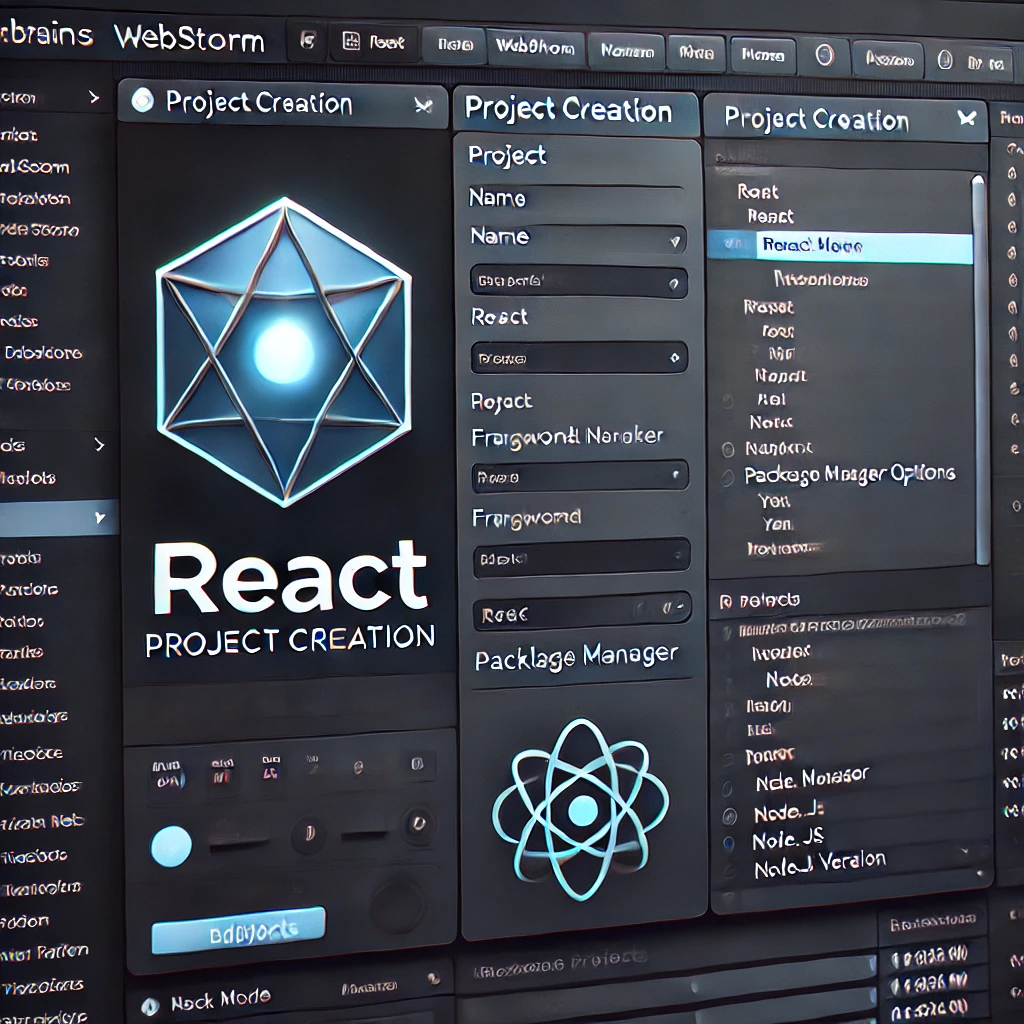Click the PROJECT CREATION caption under the React wordmark
The width and height of the screenshot is (1024, 1024).
pyautogui.click(x=290, y=641)
